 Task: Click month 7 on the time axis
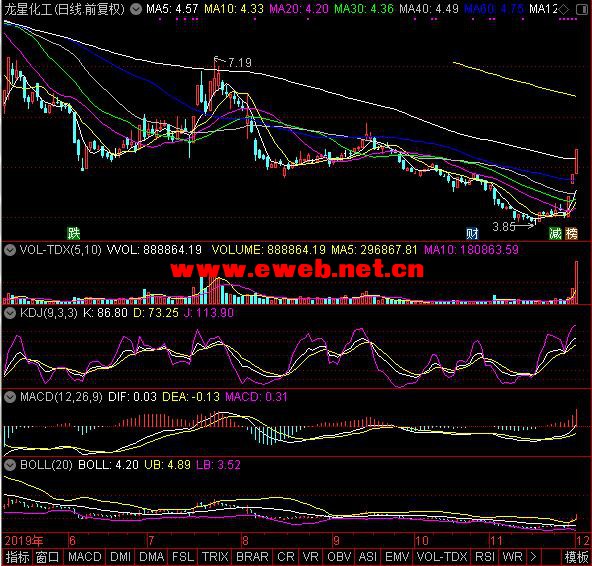[151, 541]
